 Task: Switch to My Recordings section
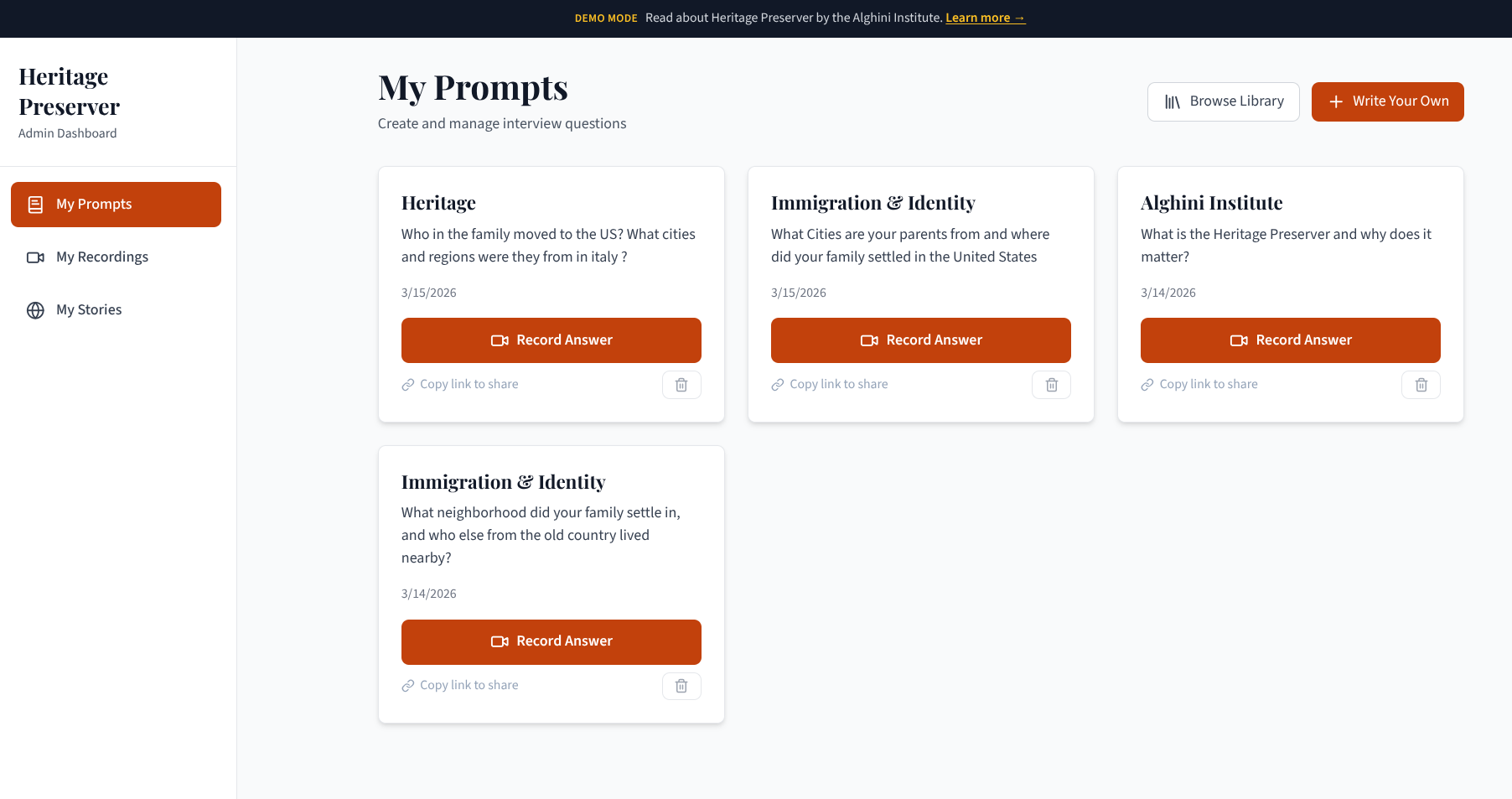coord(101,257)
